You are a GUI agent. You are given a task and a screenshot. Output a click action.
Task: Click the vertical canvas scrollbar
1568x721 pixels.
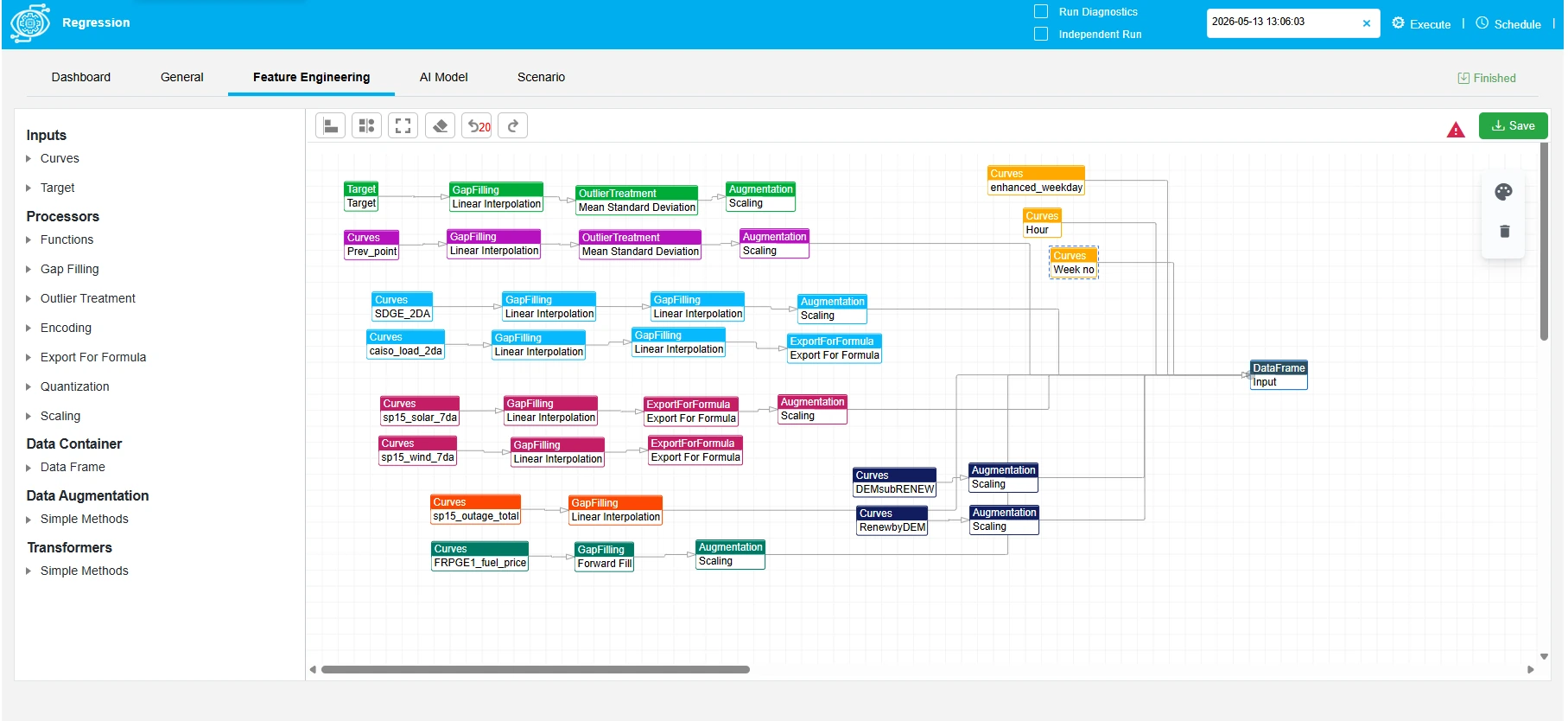coord(1544,242)
